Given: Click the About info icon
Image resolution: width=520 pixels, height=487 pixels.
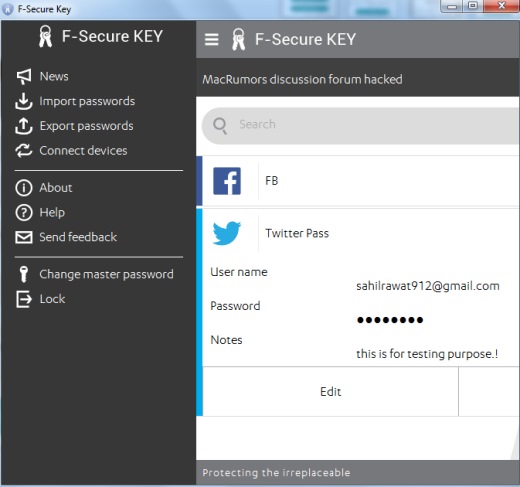Looking at the screenshot, I should [24, 188].
